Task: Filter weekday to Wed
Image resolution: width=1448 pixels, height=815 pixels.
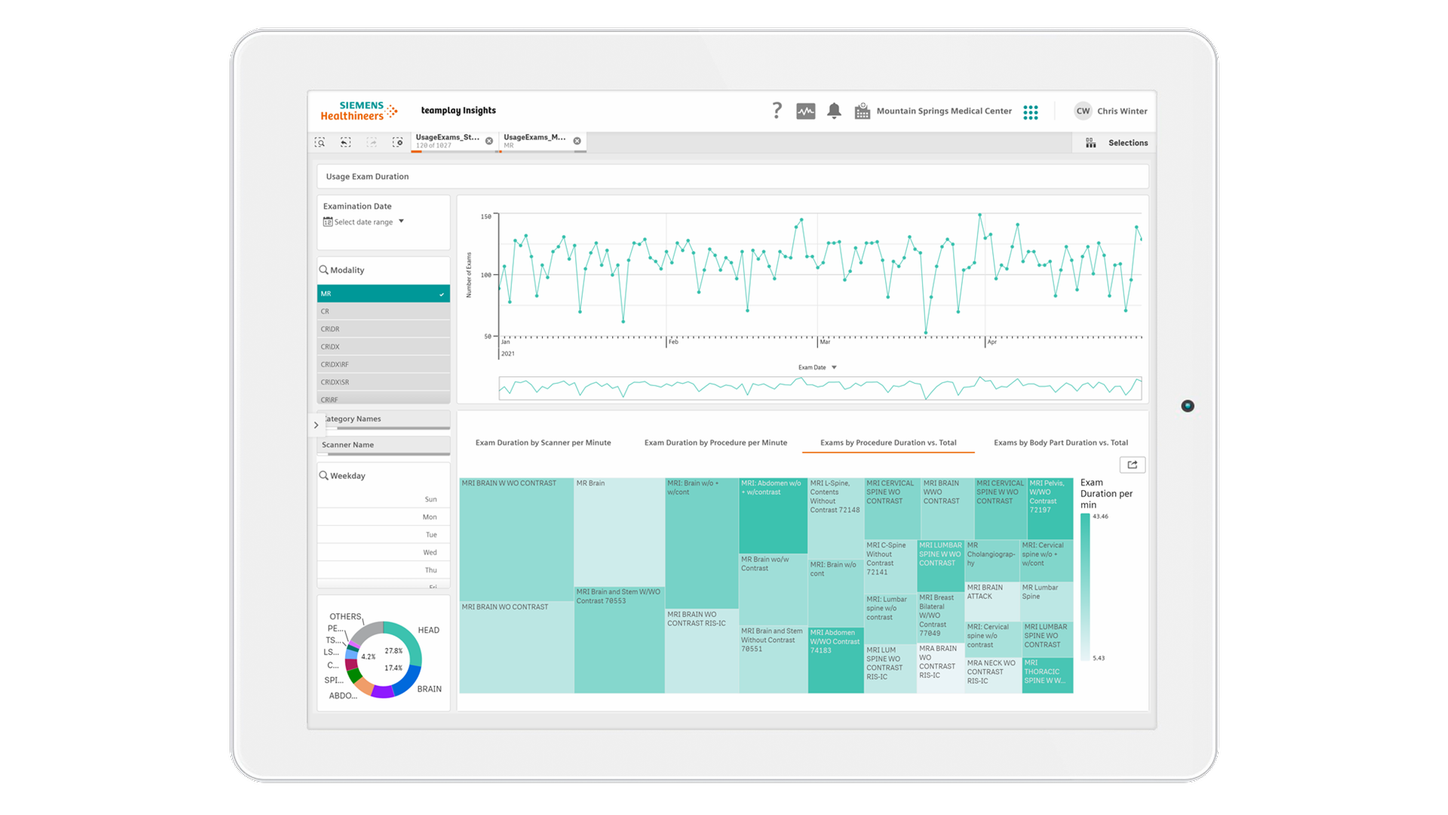Action: click(x=384, y=552)
